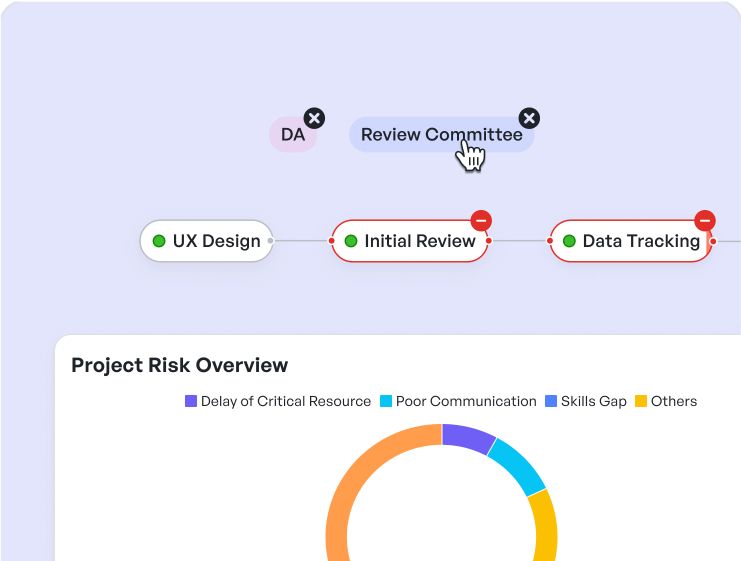Image resolution: width=741 pixels, height=561 pixels.
Task: Click the red minus badge on Data Tracking
Action: 705,221
